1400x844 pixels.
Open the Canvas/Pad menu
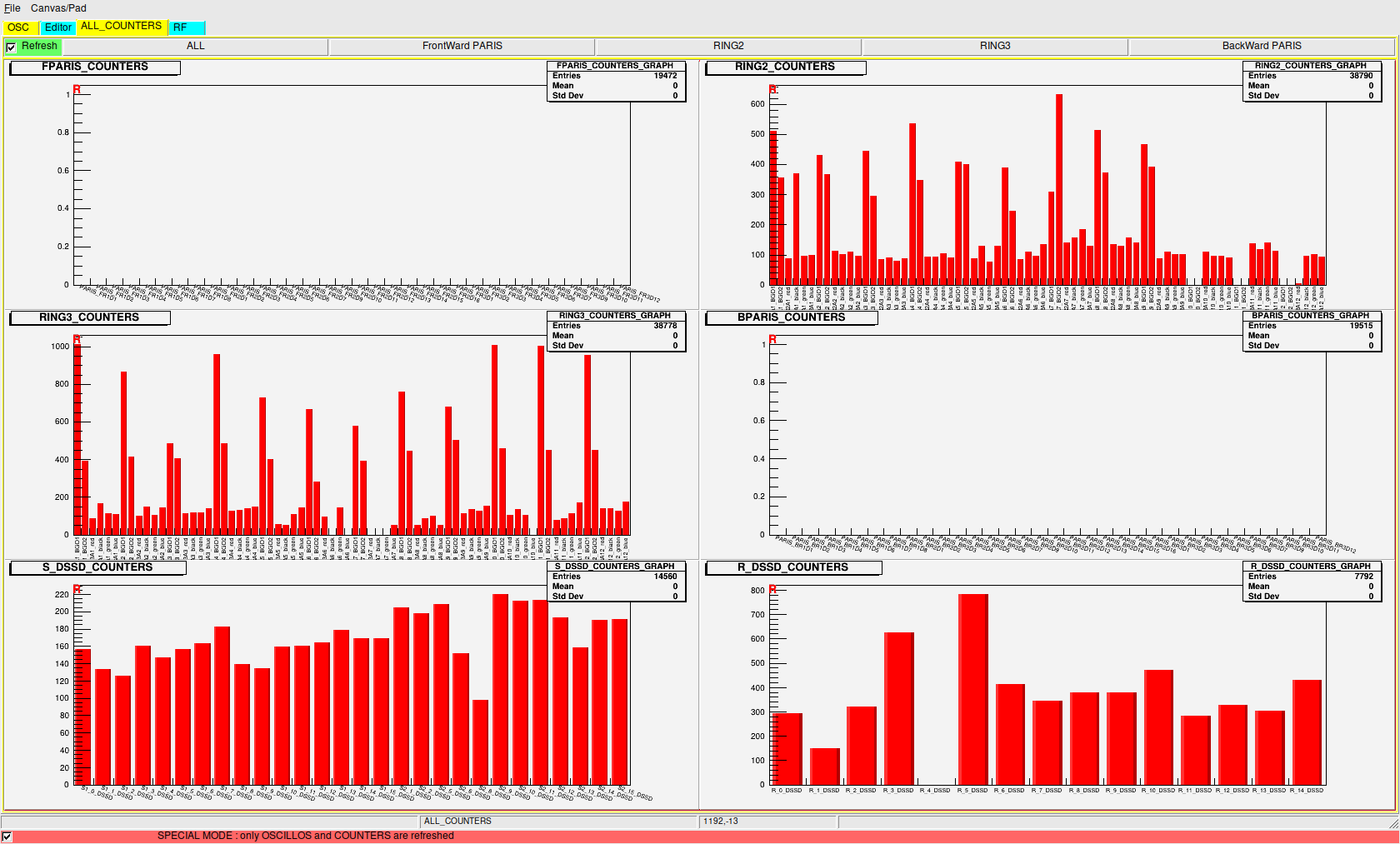(x=60, y=7)
